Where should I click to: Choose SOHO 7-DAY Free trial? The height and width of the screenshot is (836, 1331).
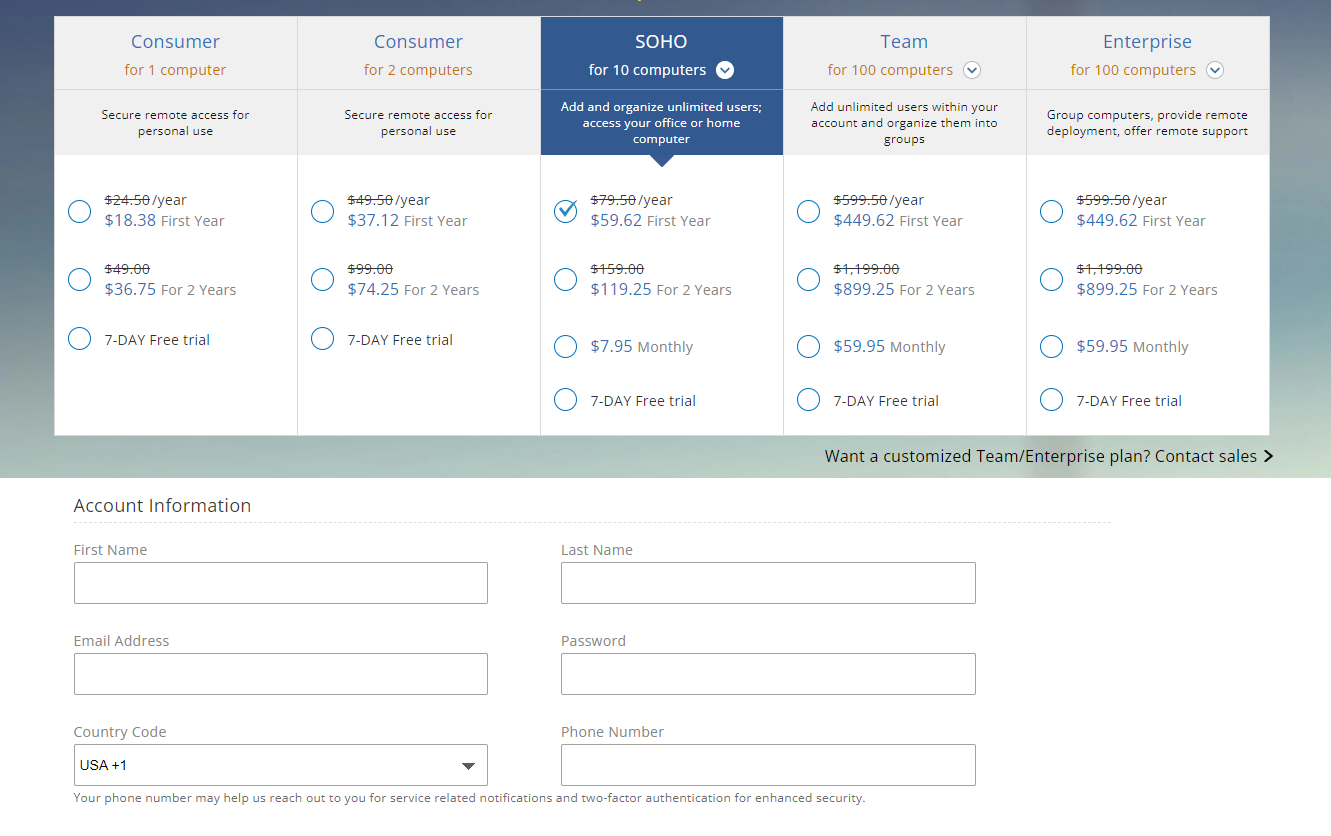point(566,400)
